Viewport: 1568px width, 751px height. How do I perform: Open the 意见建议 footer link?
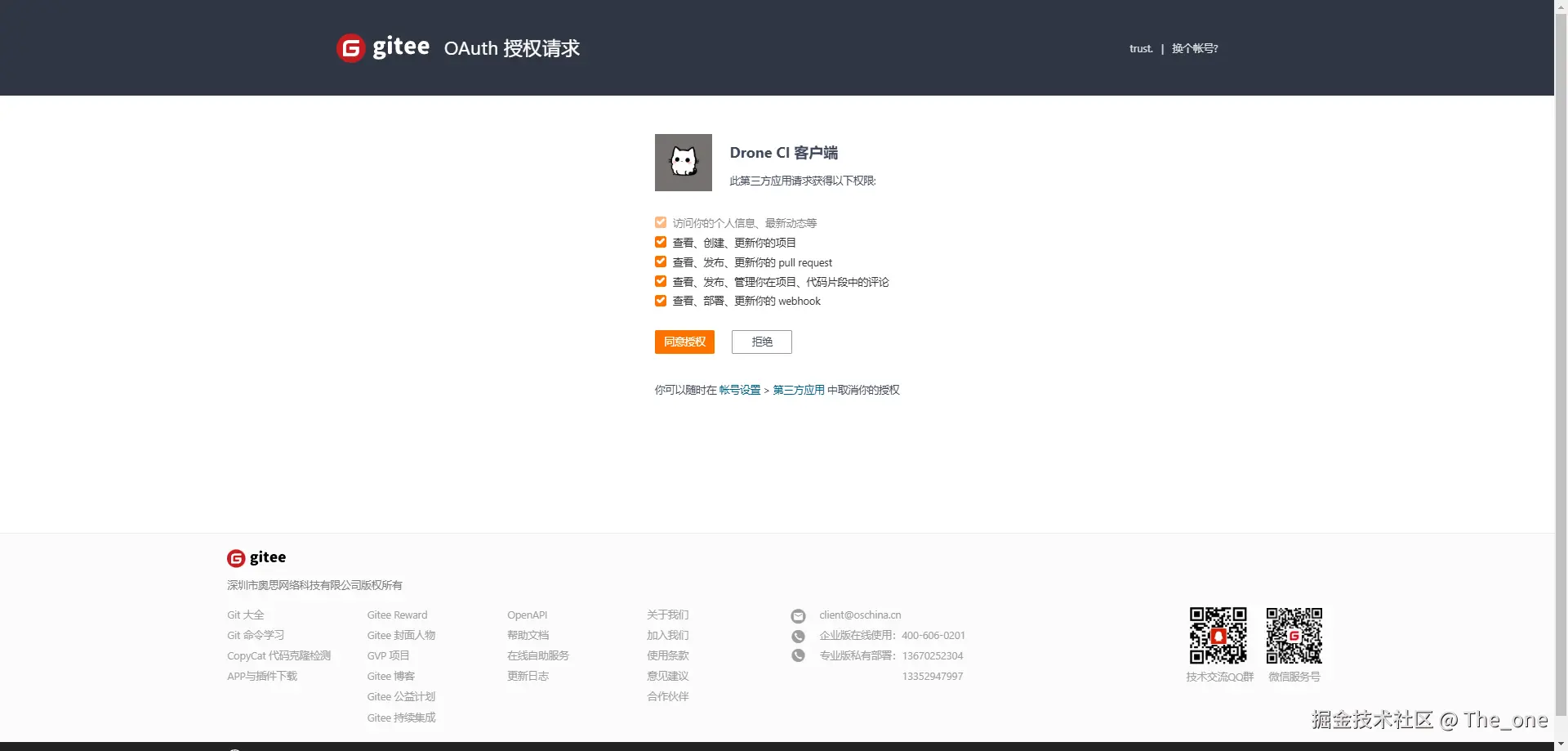(x=668, y=677)
